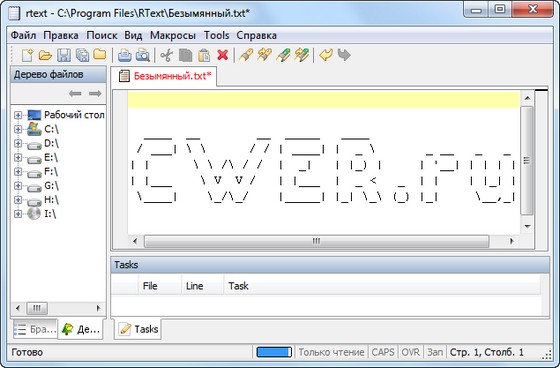Open Print Preview from the toolbar
The image size is (560, 368).
click(x=143, y=55)
